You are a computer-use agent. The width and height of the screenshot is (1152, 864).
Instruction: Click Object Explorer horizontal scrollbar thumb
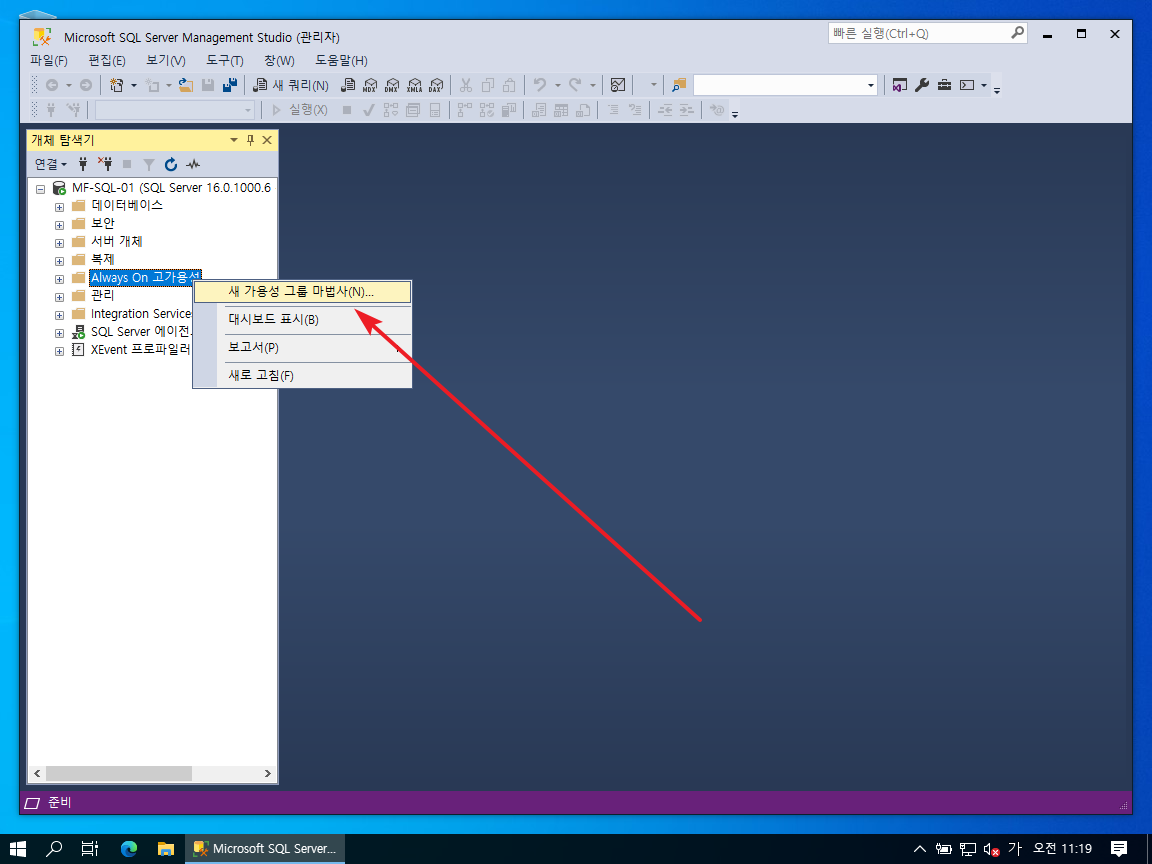click(118, 773)
